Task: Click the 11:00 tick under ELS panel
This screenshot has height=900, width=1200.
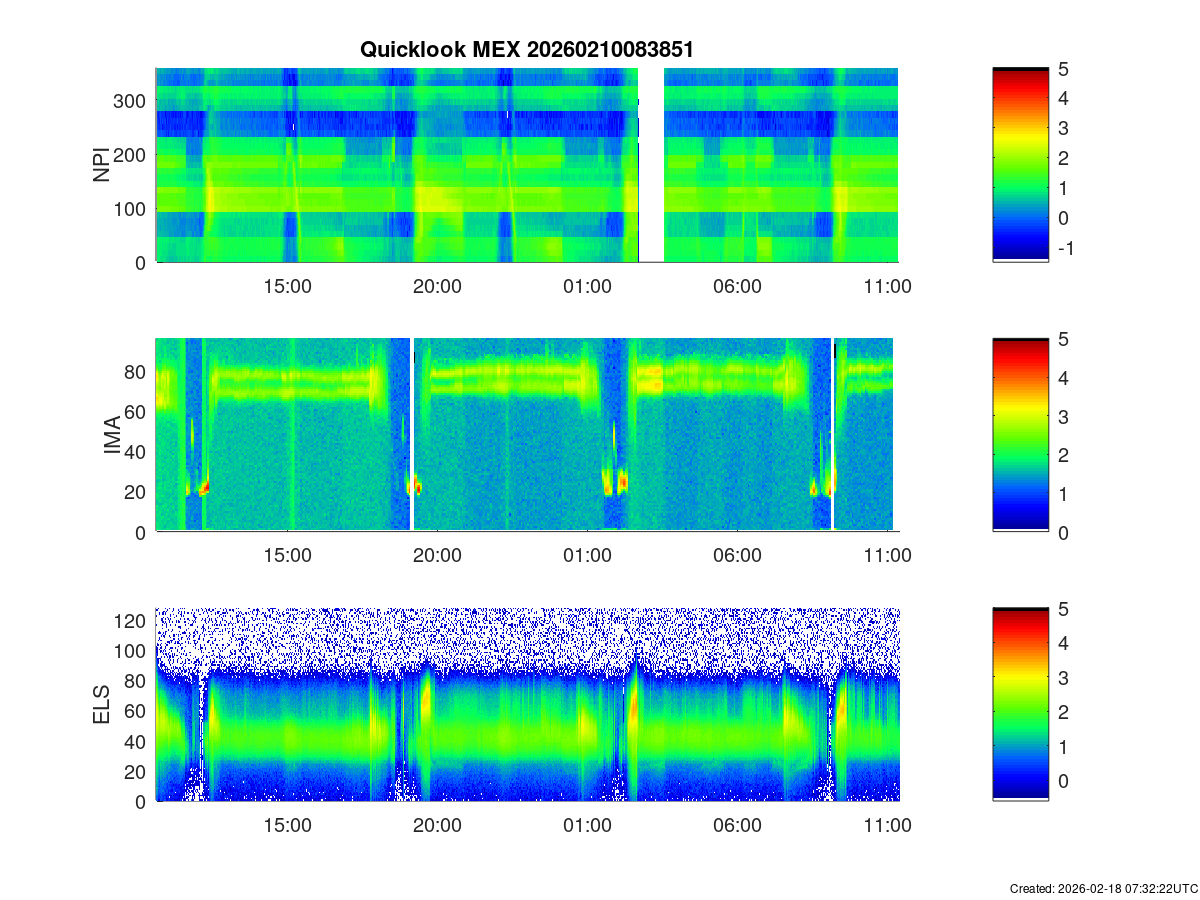Action: pos(887,826)
